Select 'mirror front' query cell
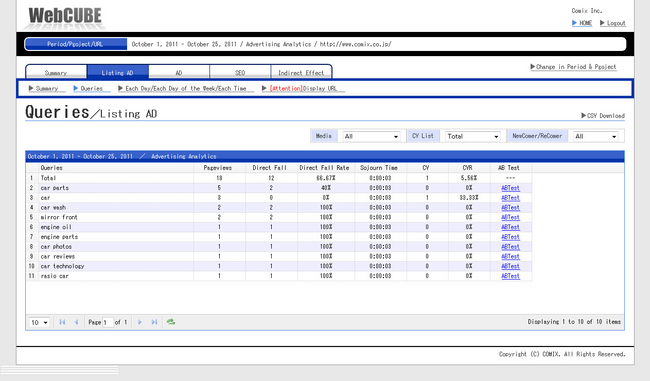The image size is (650, 381). 116,217
